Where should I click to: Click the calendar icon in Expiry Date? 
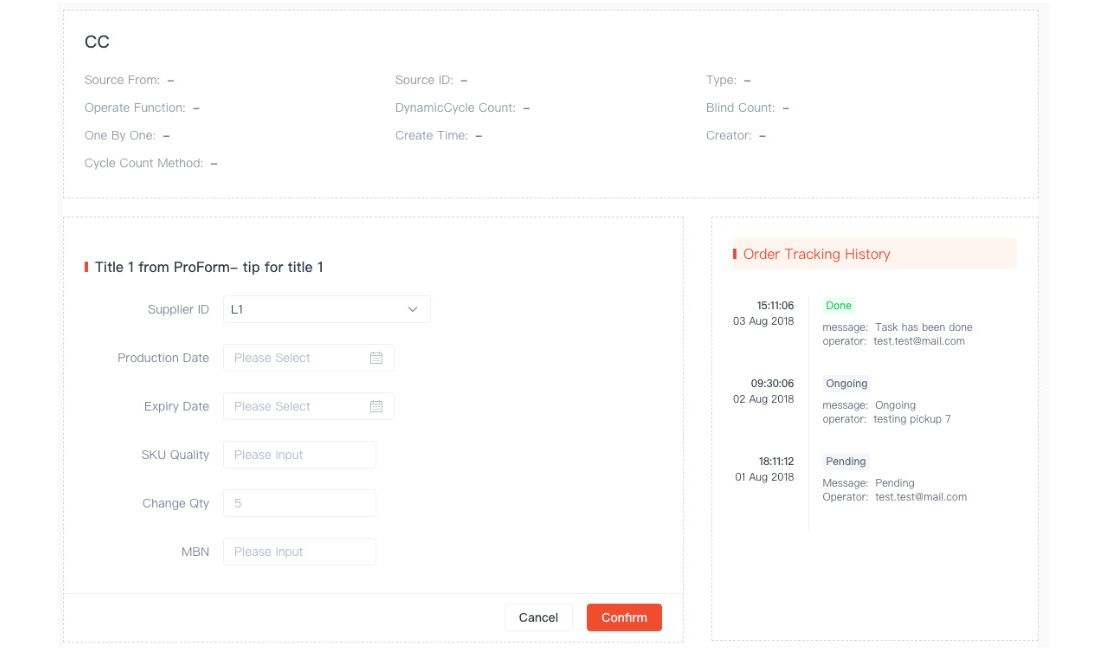tap(376, 407)
